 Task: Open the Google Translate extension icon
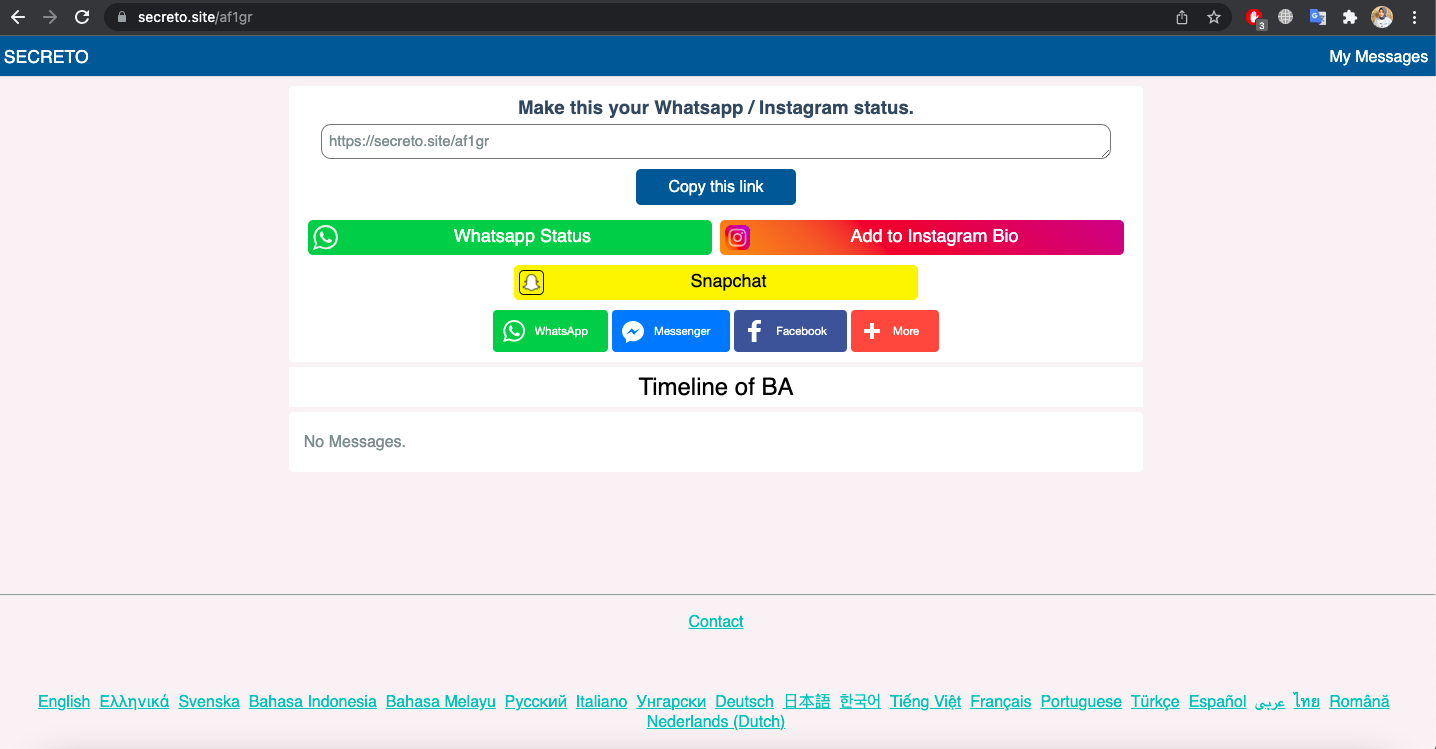(x=1317, y=16)
